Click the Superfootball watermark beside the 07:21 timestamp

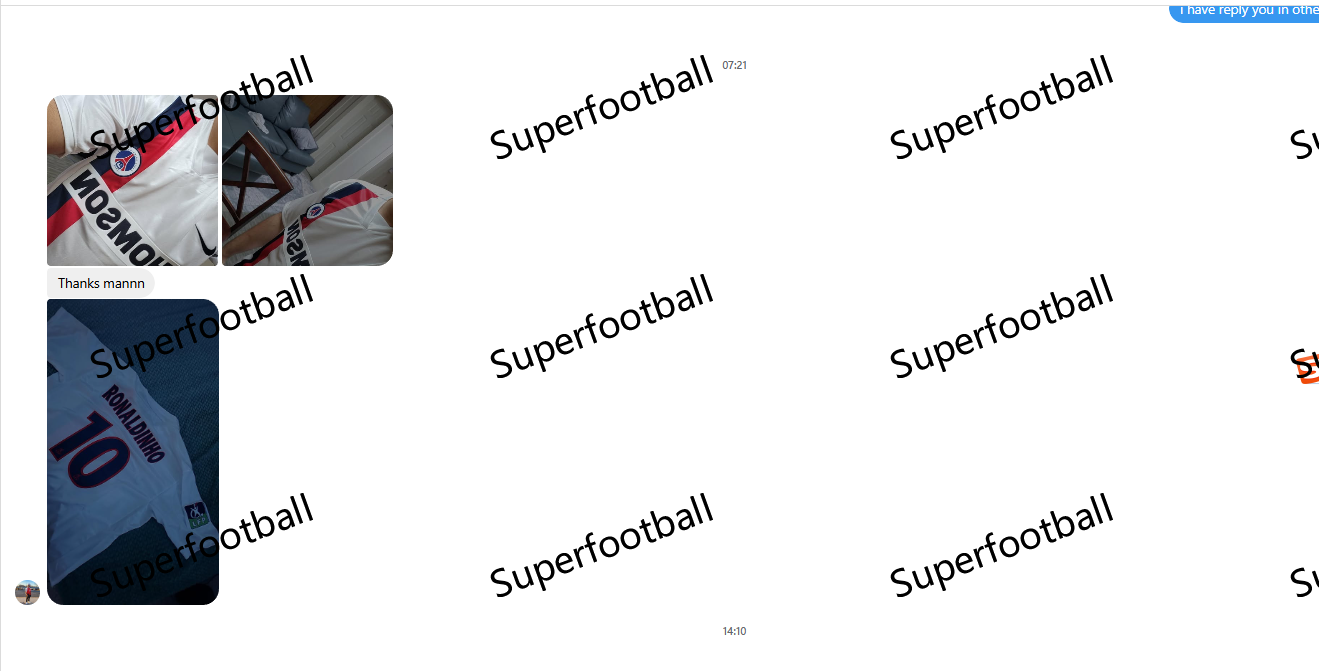(x=602, y=109)
